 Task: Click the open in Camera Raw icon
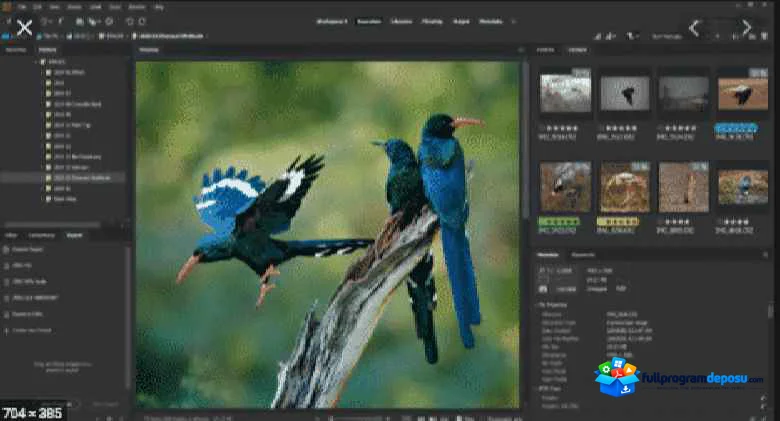coord(109,21)
